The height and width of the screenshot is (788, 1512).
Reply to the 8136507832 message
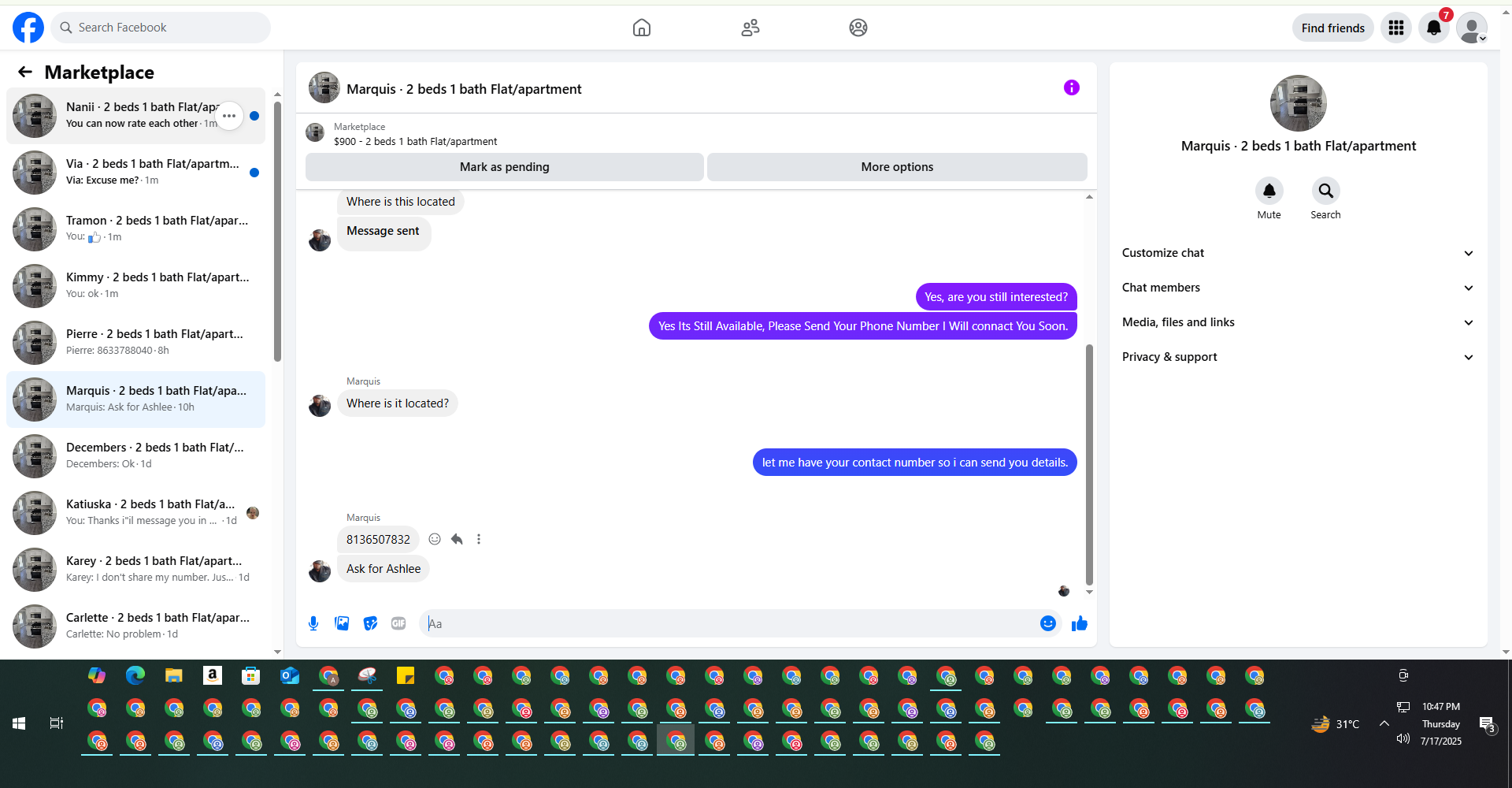click(x=457, y=539)
